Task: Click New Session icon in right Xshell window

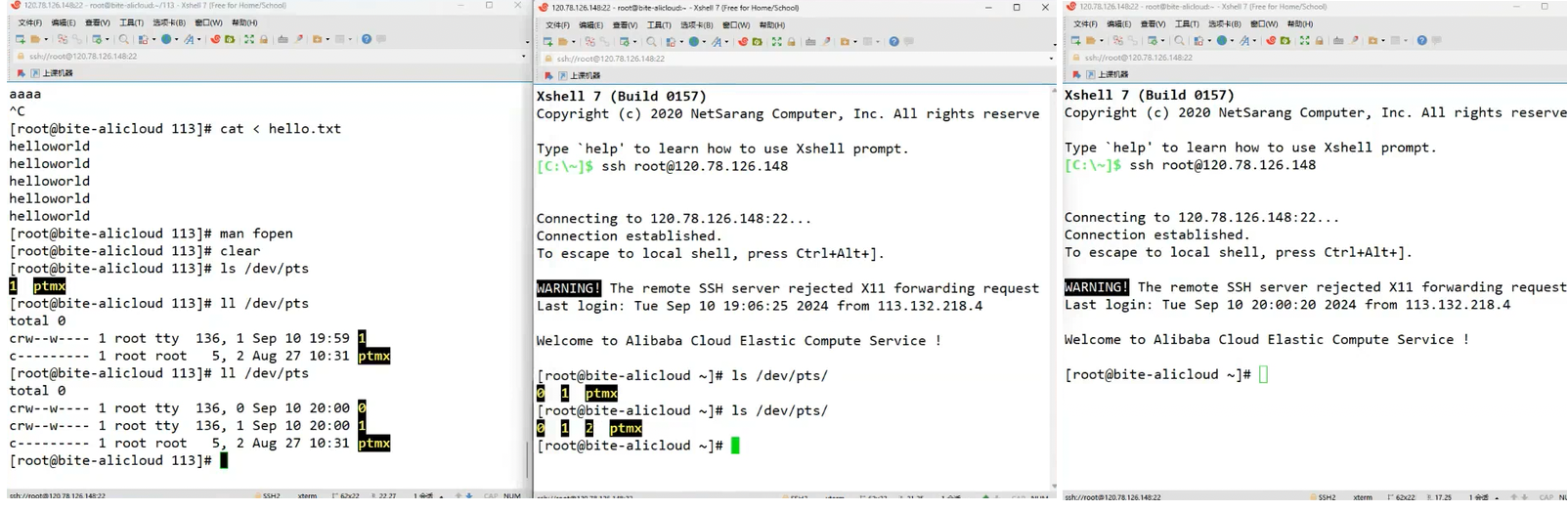Action: click(1075, 40)
